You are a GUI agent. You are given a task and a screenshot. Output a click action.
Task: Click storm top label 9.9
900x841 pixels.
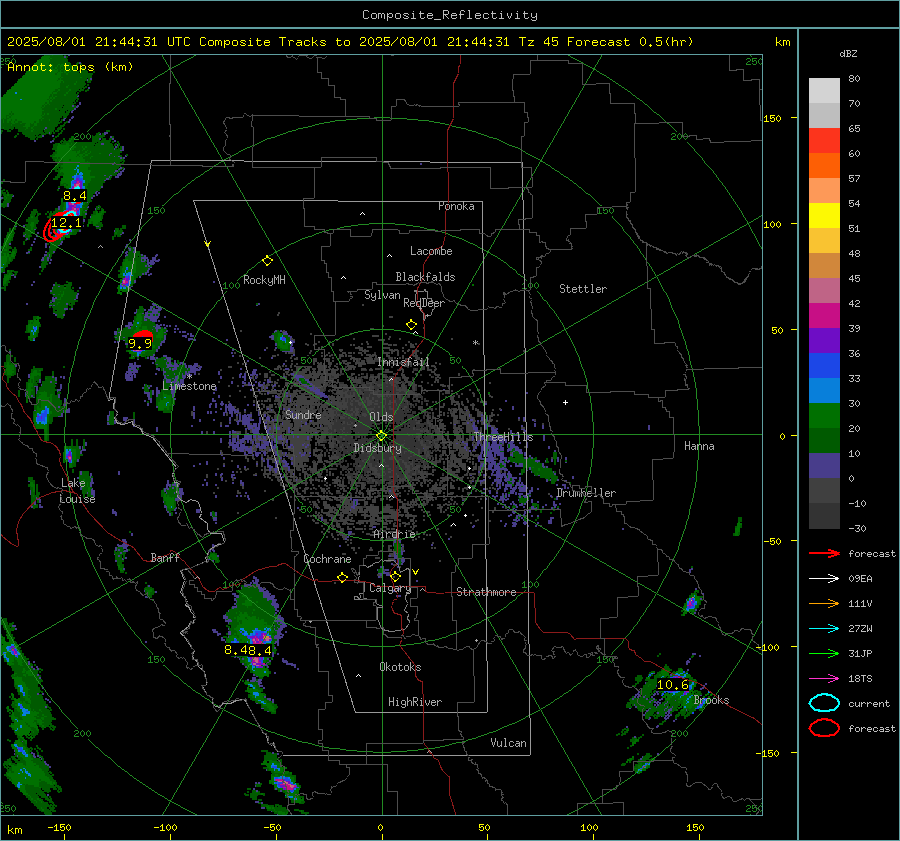(140, 343)
